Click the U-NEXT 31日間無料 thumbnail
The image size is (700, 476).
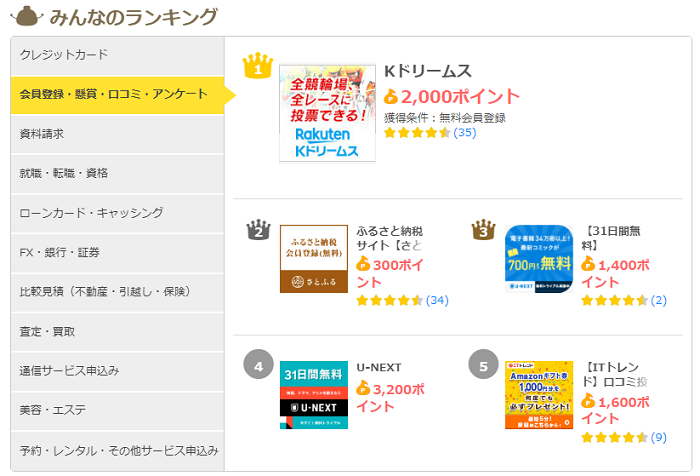[x=313, y=395]
